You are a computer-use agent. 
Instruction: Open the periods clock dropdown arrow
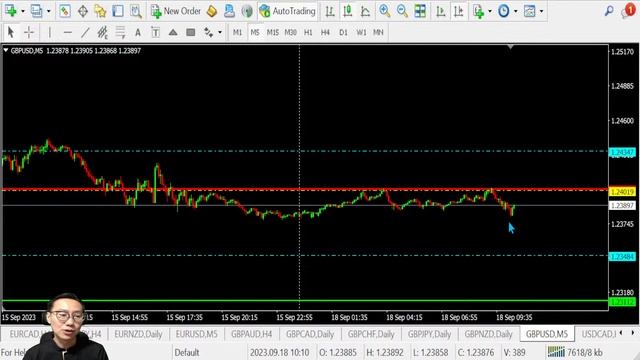[x=516, y=11]
